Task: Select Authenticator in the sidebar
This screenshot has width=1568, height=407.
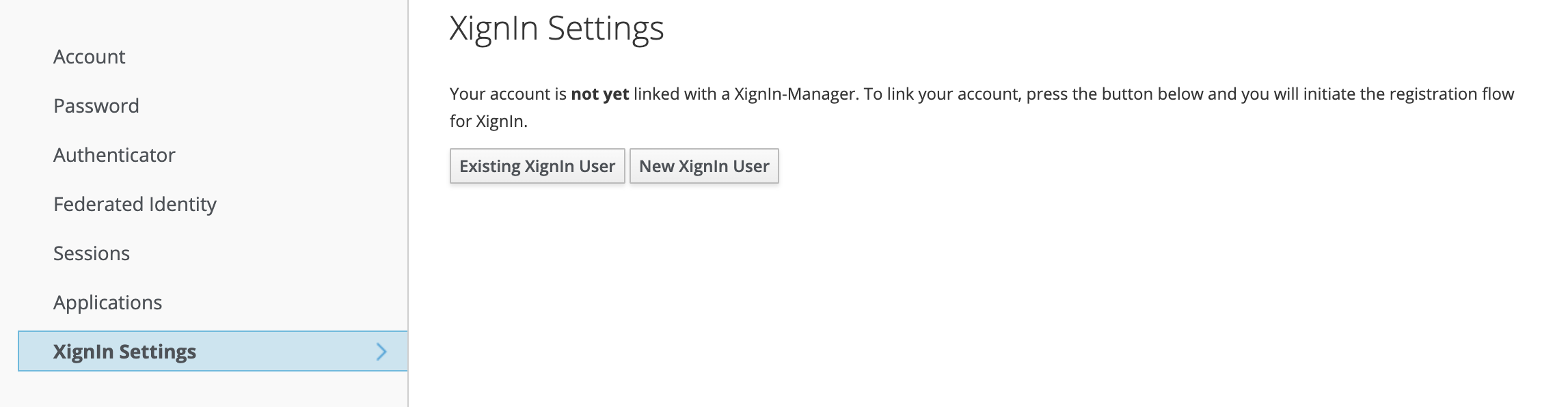Action: 114,155
